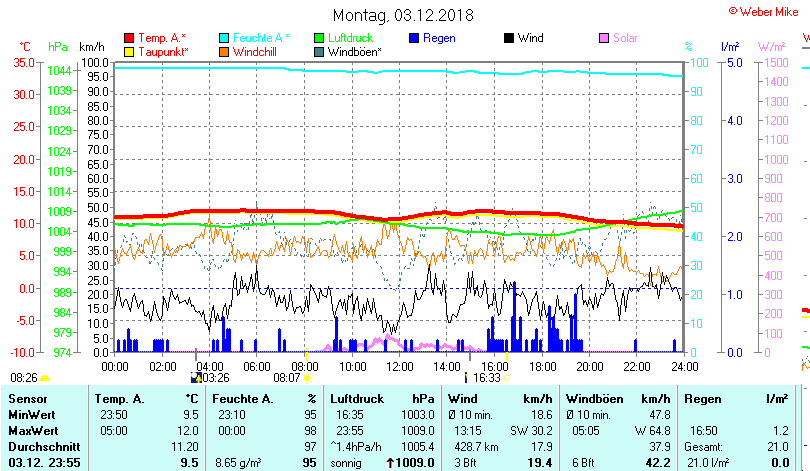Screen dimensions: 810x471
Task: Click the blue marker left of 16:33
Action: point(466,378)
